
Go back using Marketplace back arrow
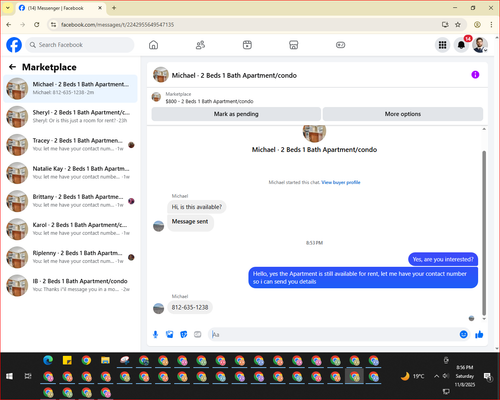13,67
